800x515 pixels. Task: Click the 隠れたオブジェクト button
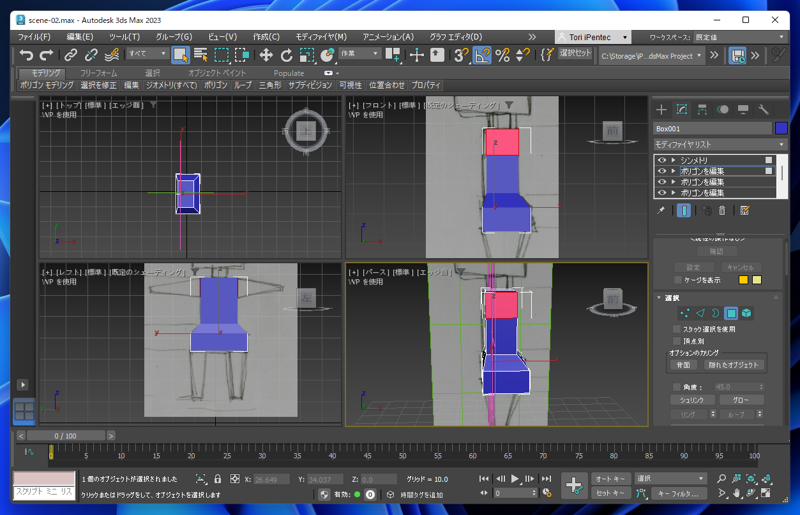click(x=734, y=365)
